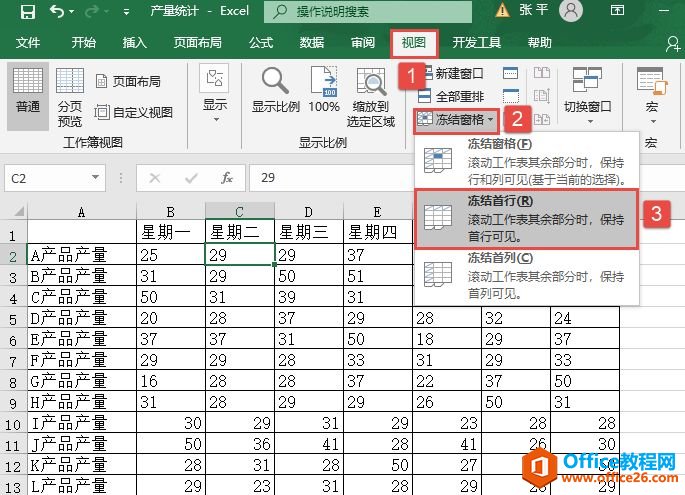Click the 新建窗口 button

tap(452, 73)
